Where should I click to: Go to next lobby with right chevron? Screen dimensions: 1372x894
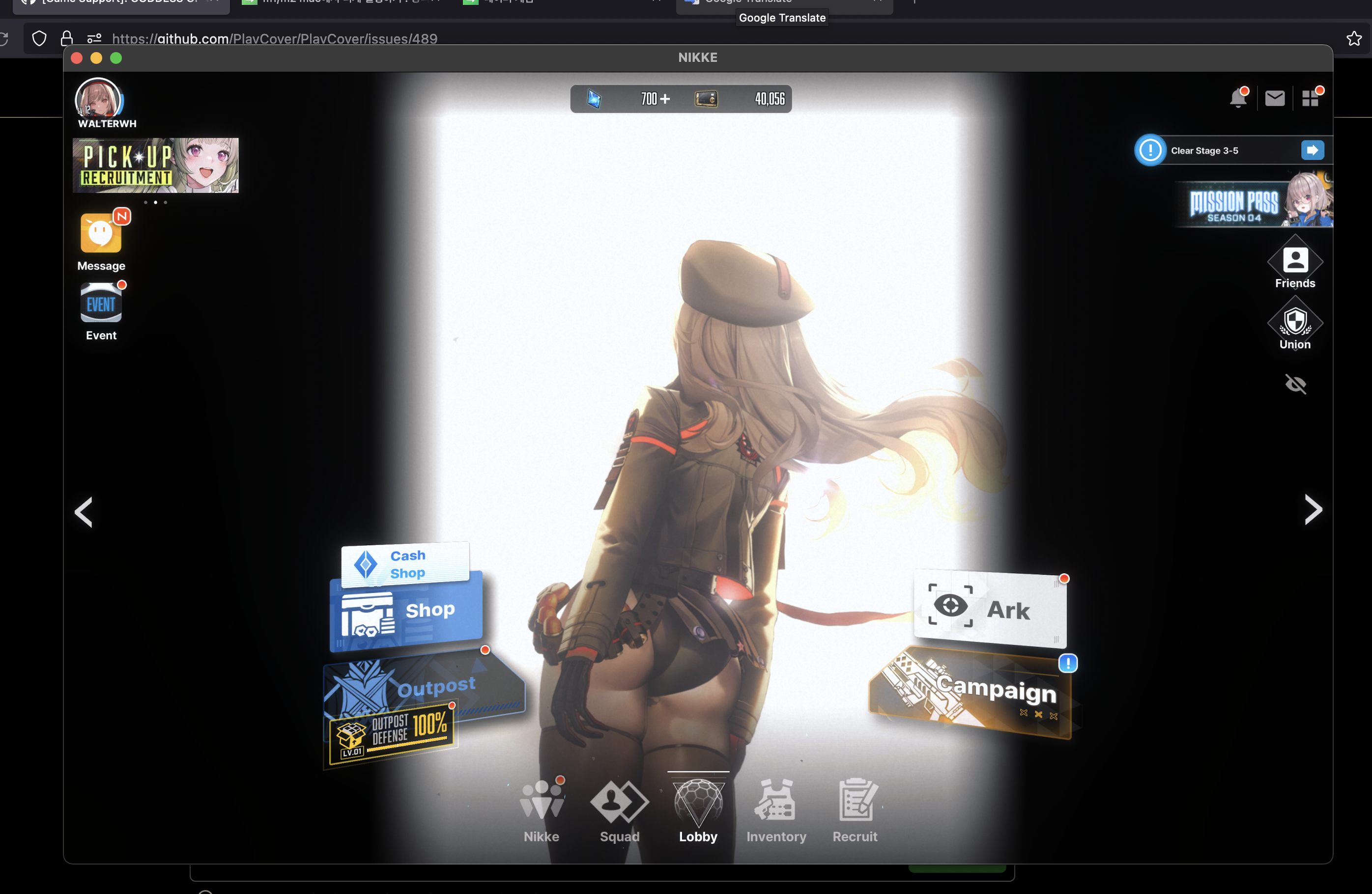tap(1313, 509)
